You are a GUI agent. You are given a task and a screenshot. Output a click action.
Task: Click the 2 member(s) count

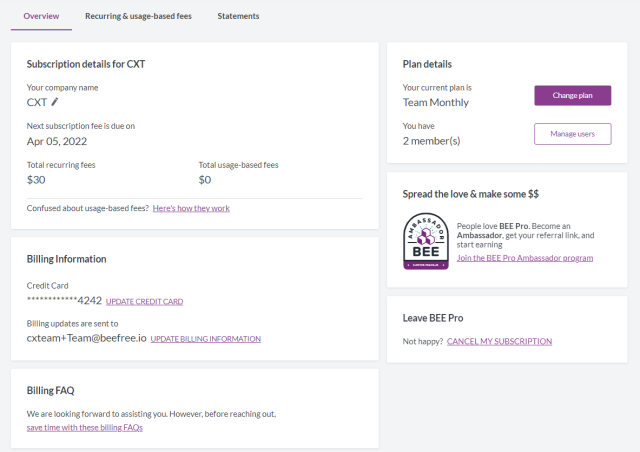(x=431, y=141)
